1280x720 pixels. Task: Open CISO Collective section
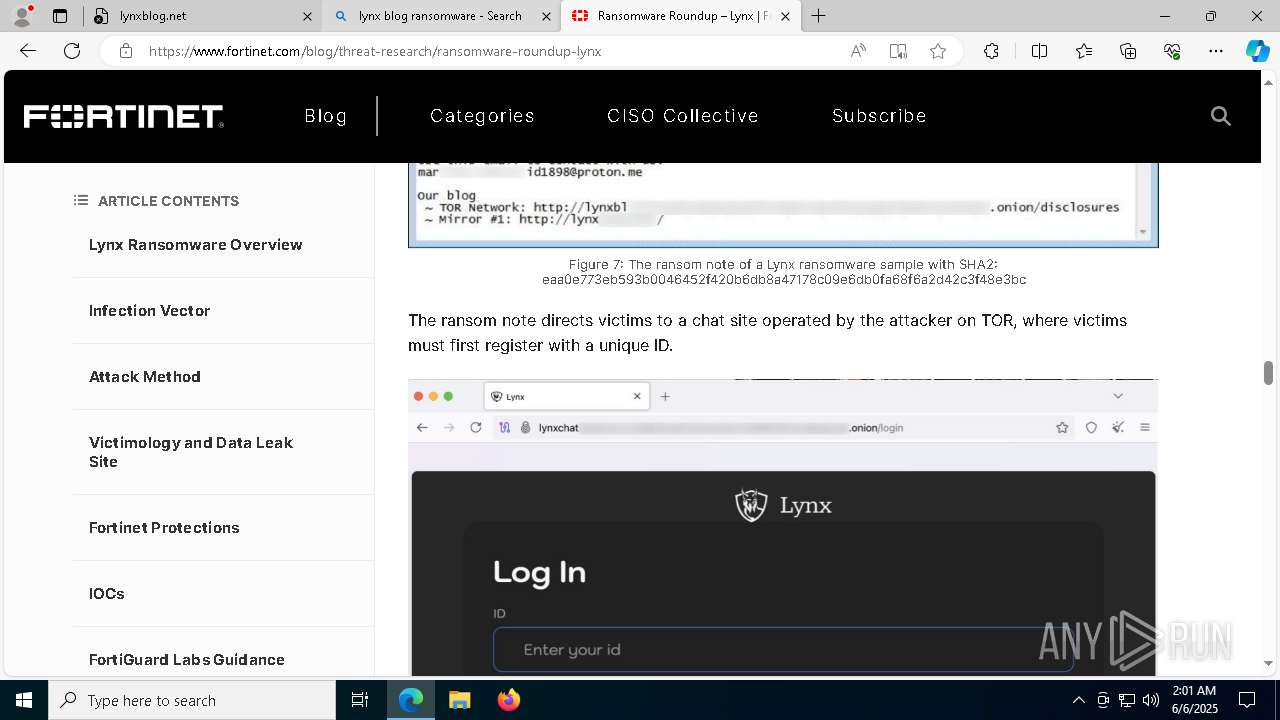[683, 116]
